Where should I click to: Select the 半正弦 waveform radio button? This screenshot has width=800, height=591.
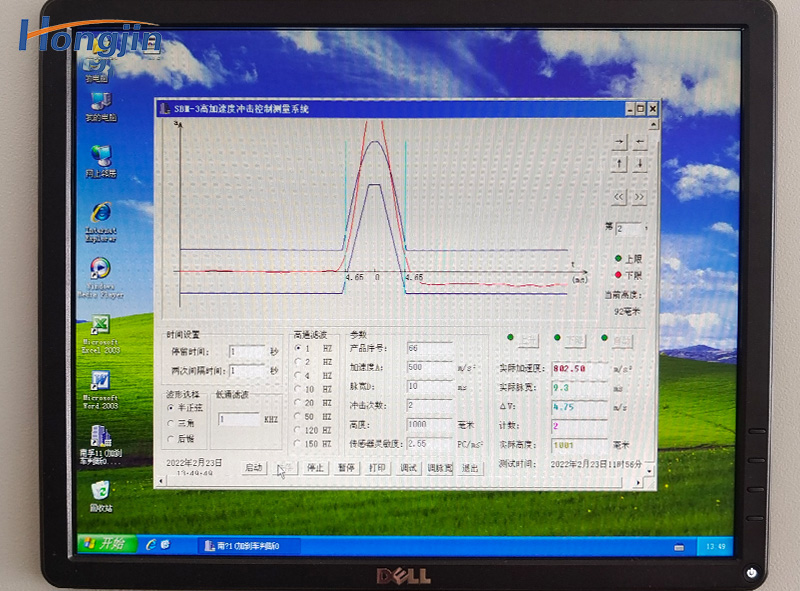(x=170, y=408)
